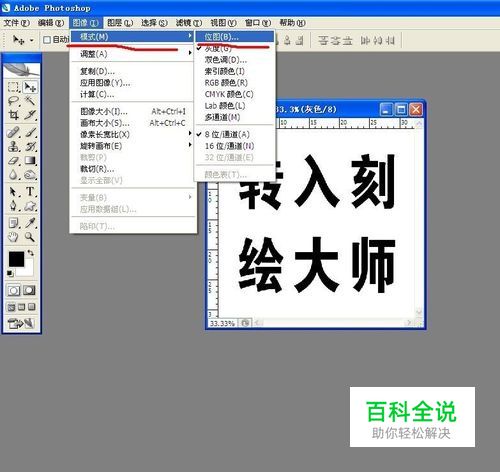Select the Blur tool
Image resolution: width=500 pixels, height=472 pixels.
coord(14,174)
